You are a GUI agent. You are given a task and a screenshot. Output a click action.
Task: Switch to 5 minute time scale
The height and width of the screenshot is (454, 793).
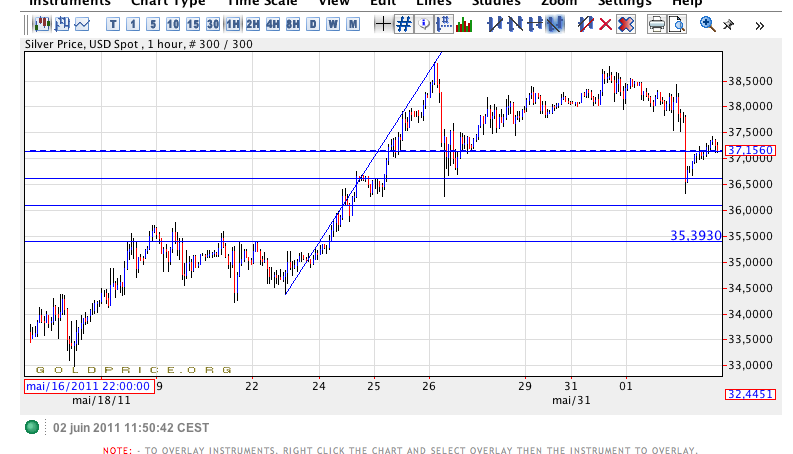click(153, 24)
